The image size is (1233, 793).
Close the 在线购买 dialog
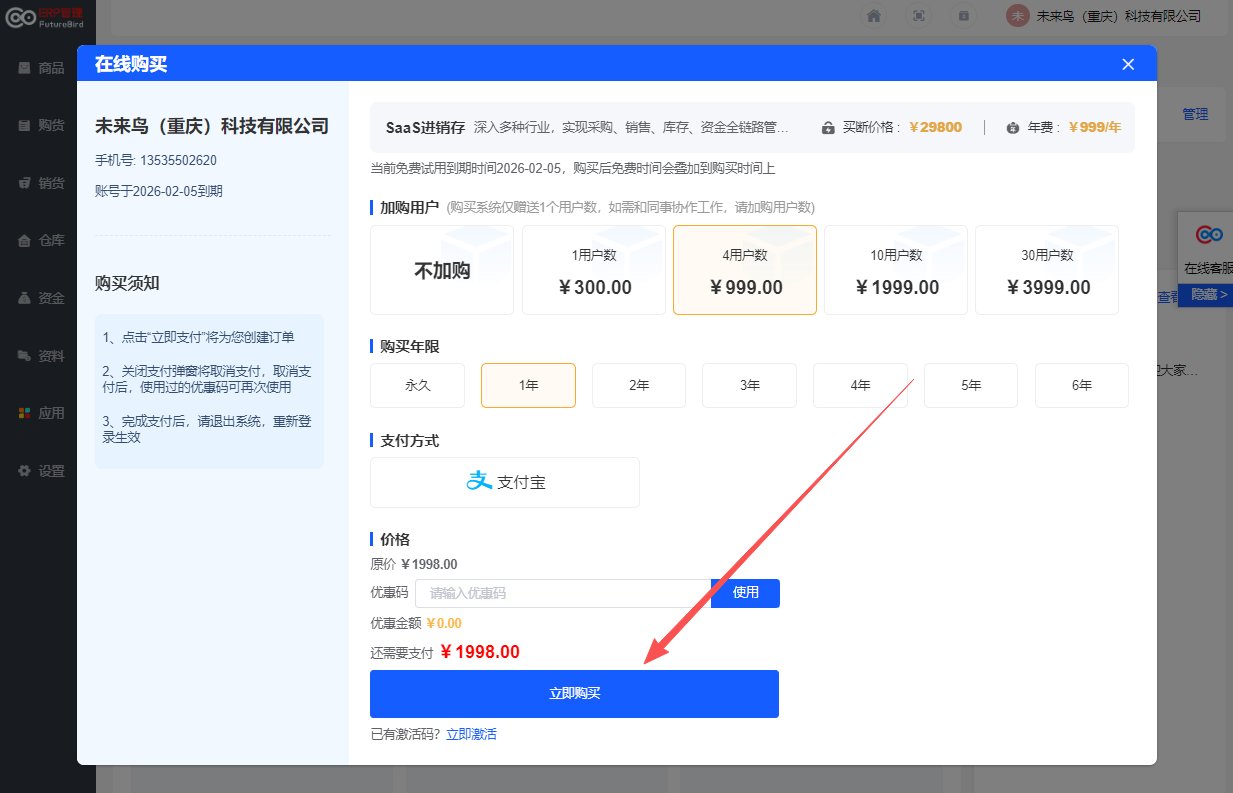click(x=1128, y=64)
